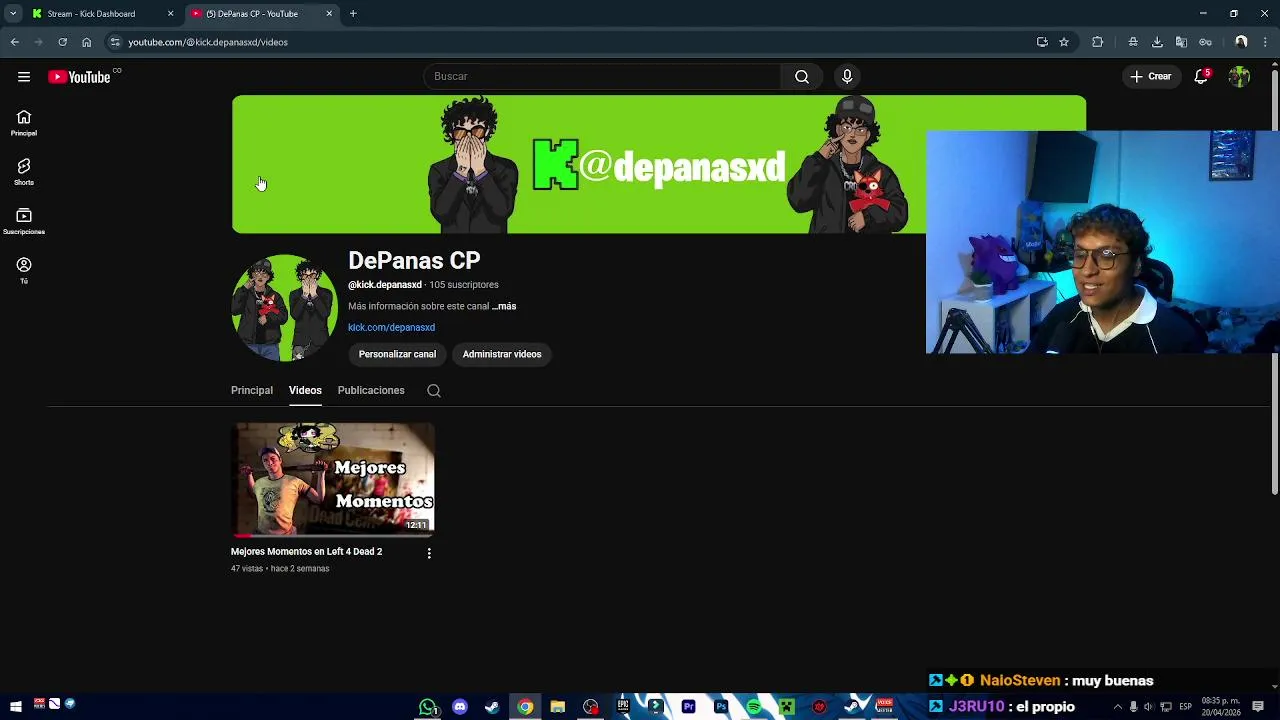Close the Kick Dashboard tab
The width and height of the screenshot is (1280, 720).
click(x=170, y=14)
